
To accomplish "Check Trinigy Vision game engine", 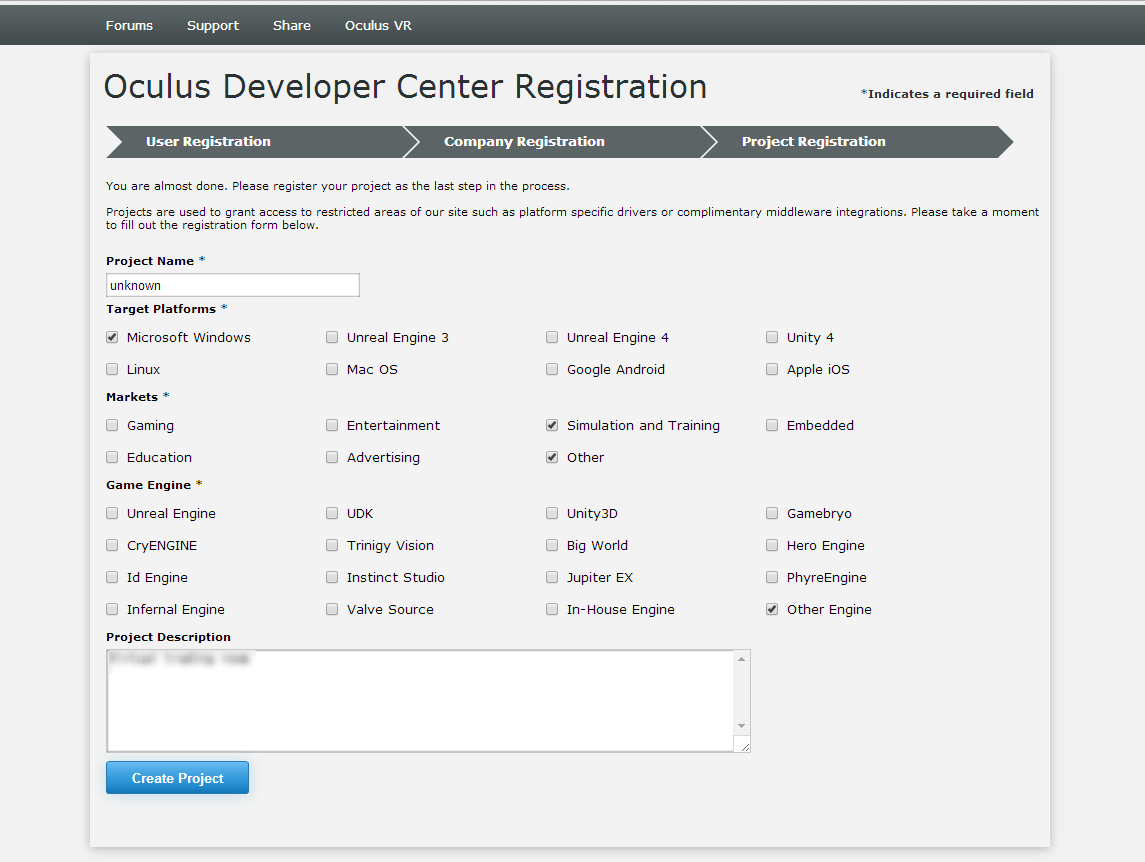I will click(x=332, y=546).
